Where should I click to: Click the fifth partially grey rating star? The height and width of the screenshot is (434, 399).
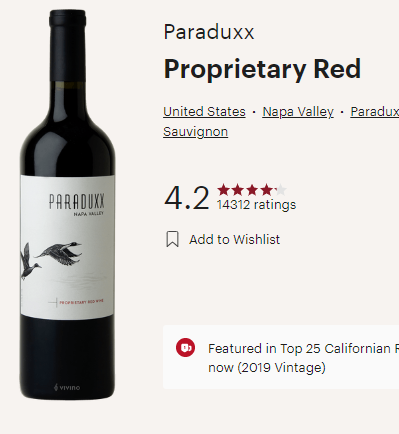pos(281,190)
